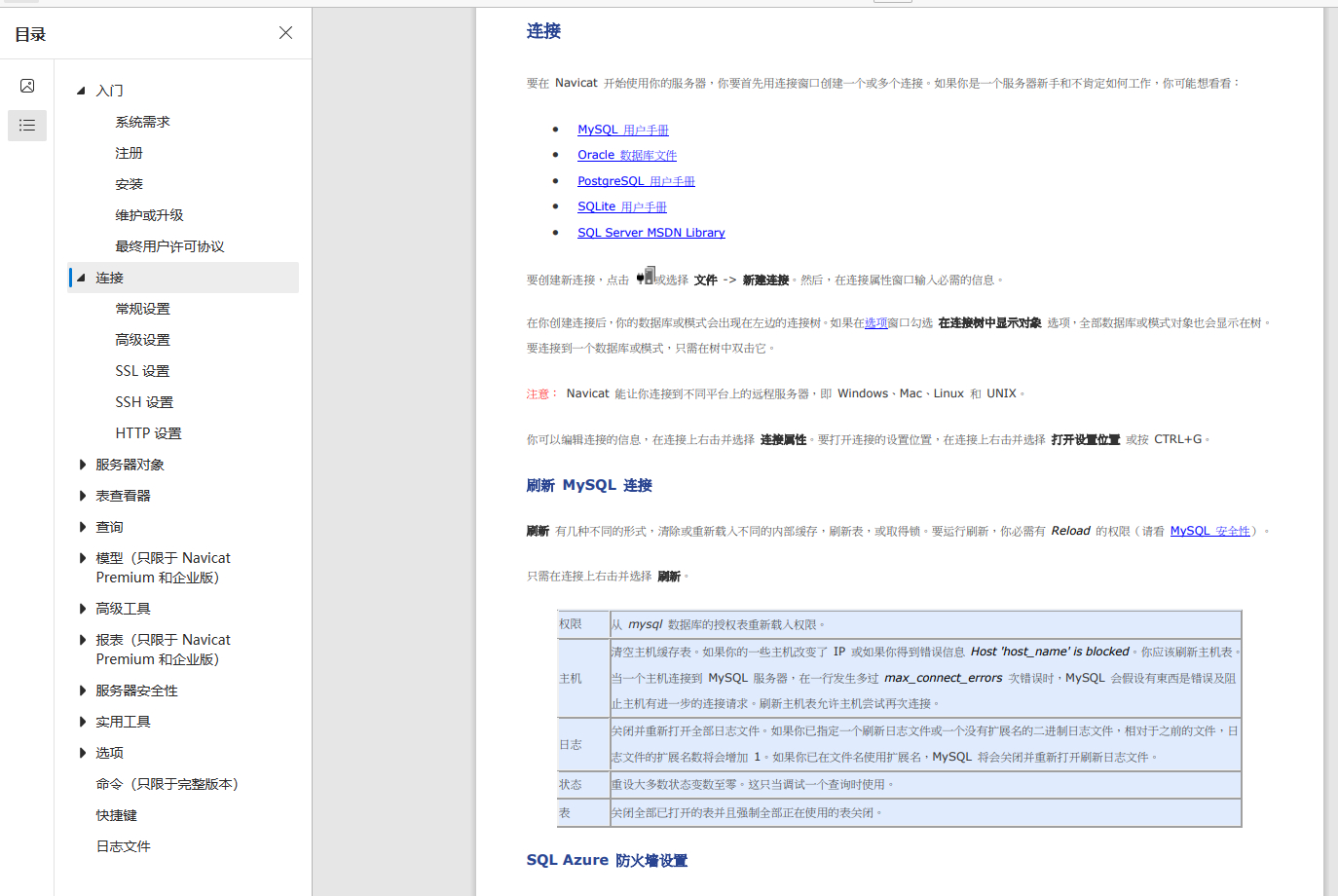1338x896 pixels.
Task: Click the 权限 table cell
Action: pos(583,624)
